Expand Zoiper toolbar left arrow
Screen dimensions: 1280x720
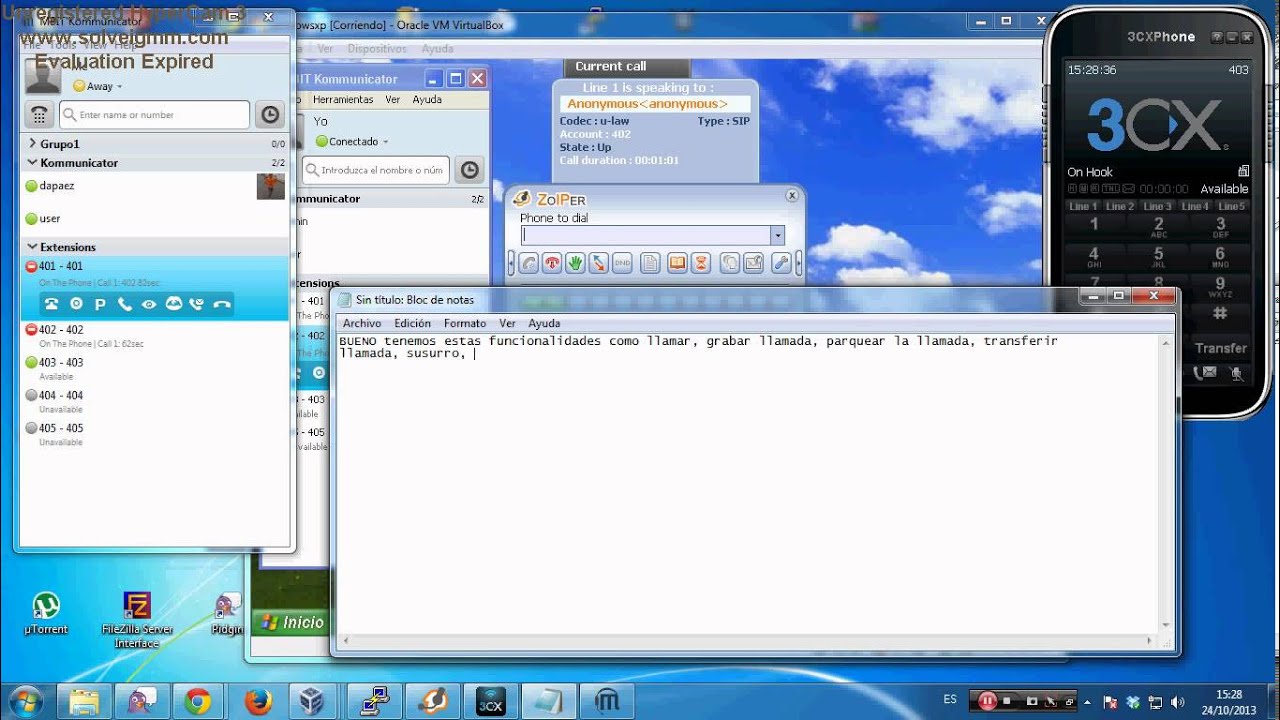coord(511,263)
